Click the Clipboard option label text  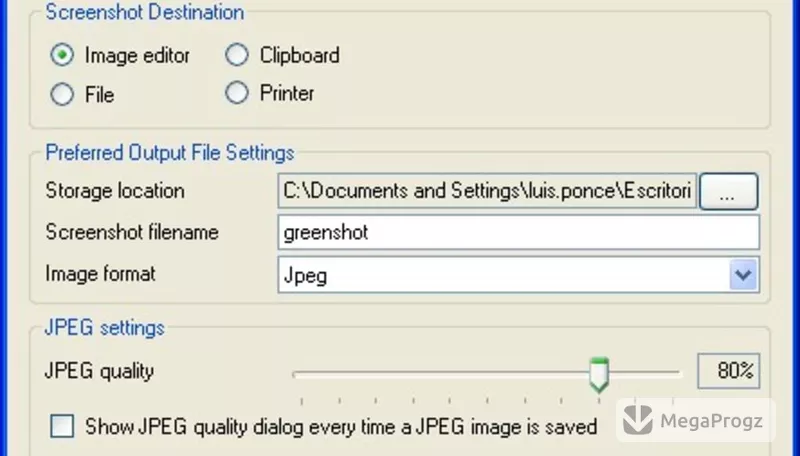(x=299, y=55)
